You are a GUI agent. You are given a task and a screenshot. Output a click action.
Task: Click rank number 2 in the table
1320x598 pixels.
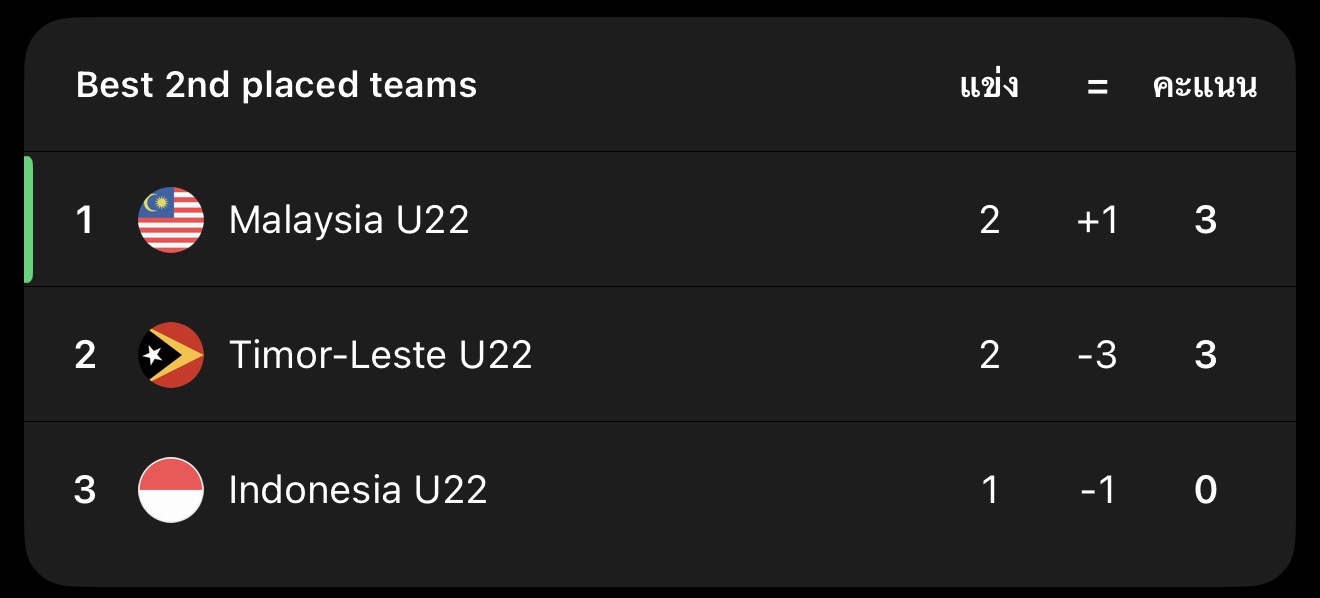[x=85, y=355]
